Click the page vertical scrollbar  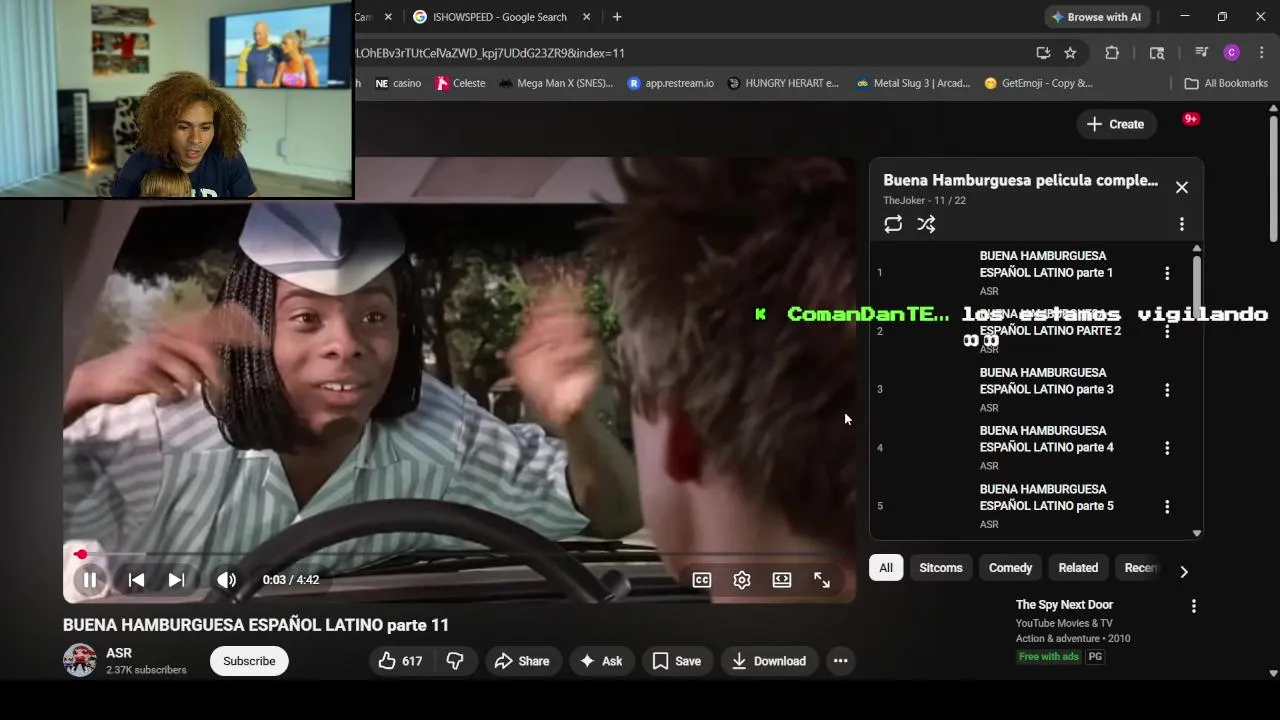pyautogui.click(x=1273, y=180)
